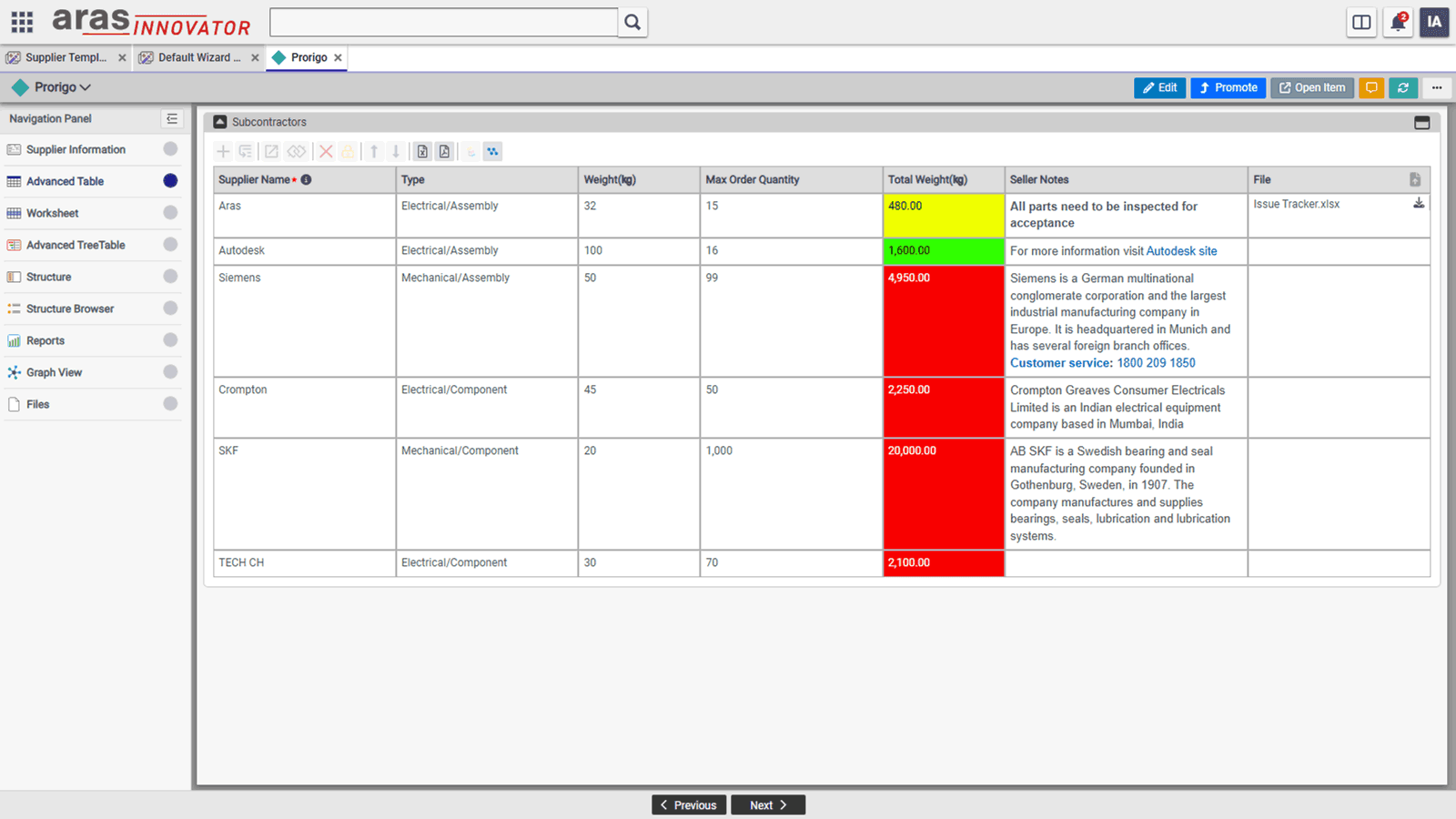Click the status dot beside Supplier Information
This screenshot has height=819, width=1456.
(x=170, y=148)
